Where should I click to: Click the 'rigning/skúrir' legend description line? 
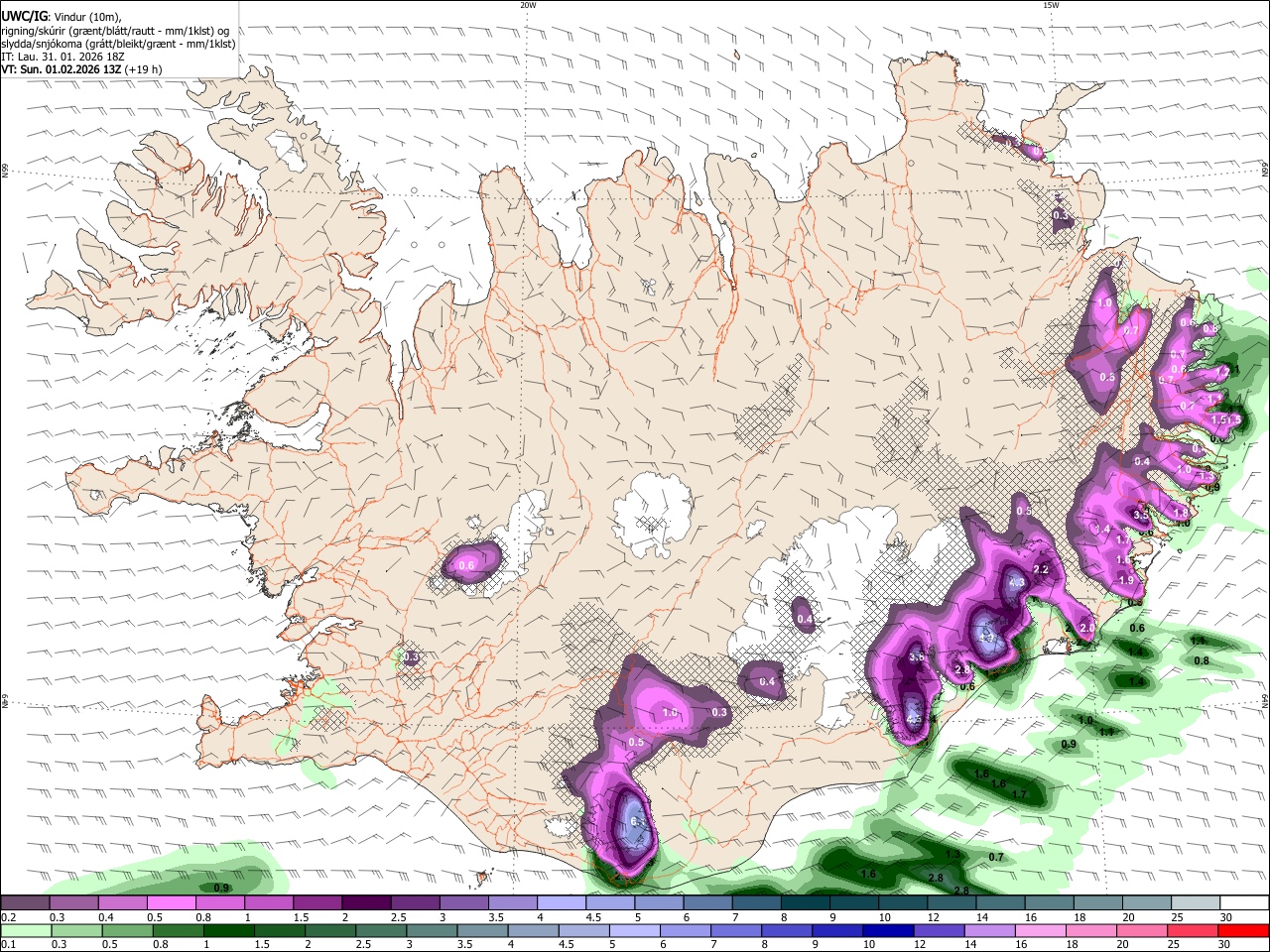click(x=115, y=31)
